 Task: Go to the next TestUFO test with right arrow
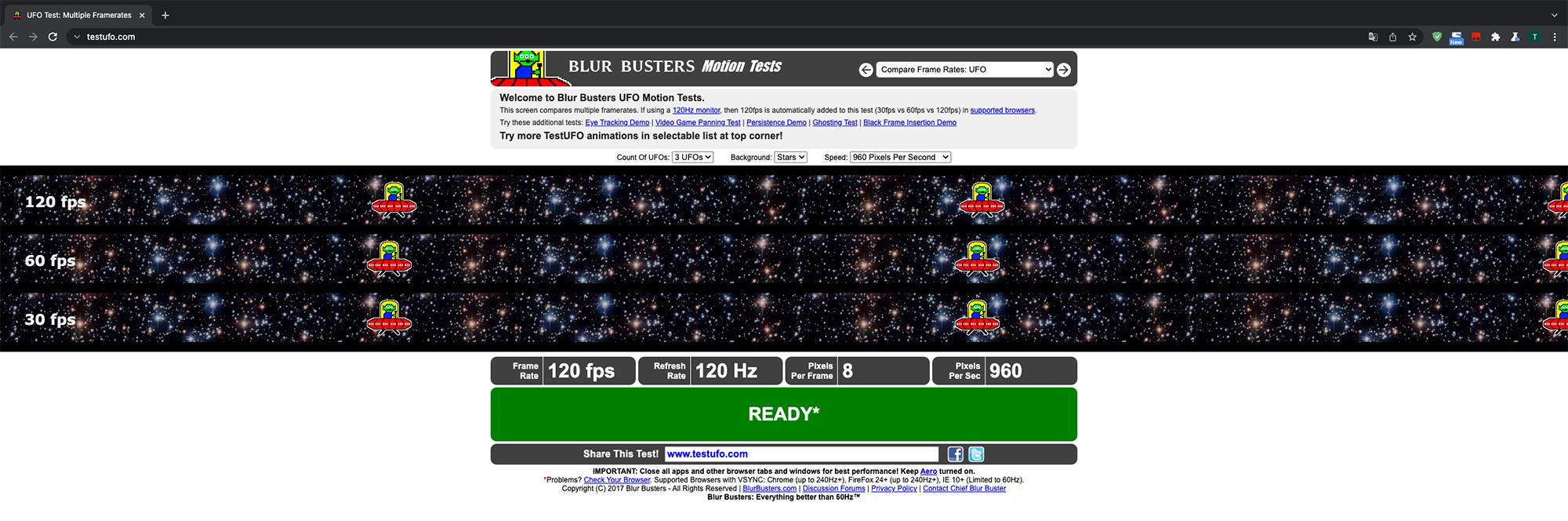1063,70
